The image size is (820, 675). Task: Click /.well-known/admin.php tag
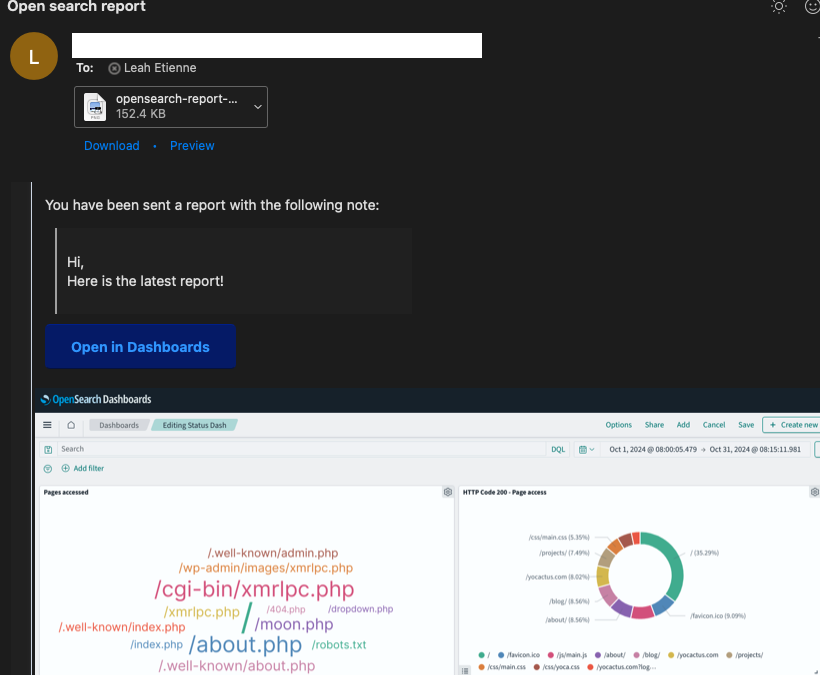[273, 553]
